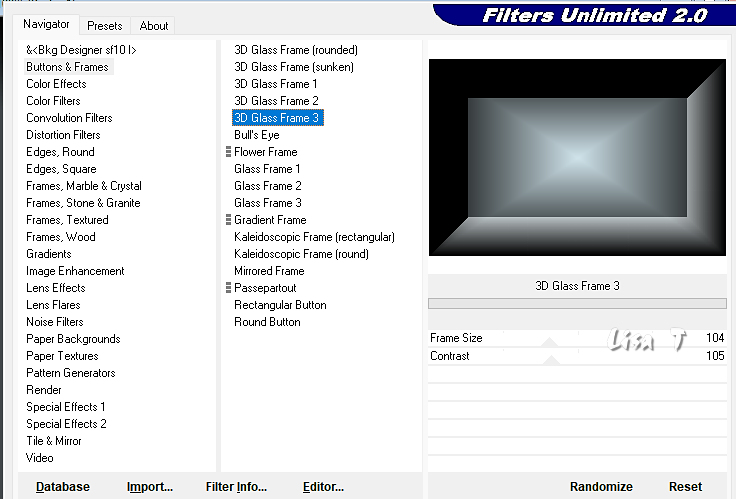736x499 pixels.
Task: Click the progress bar under the filter name
Action: point(577,304)
